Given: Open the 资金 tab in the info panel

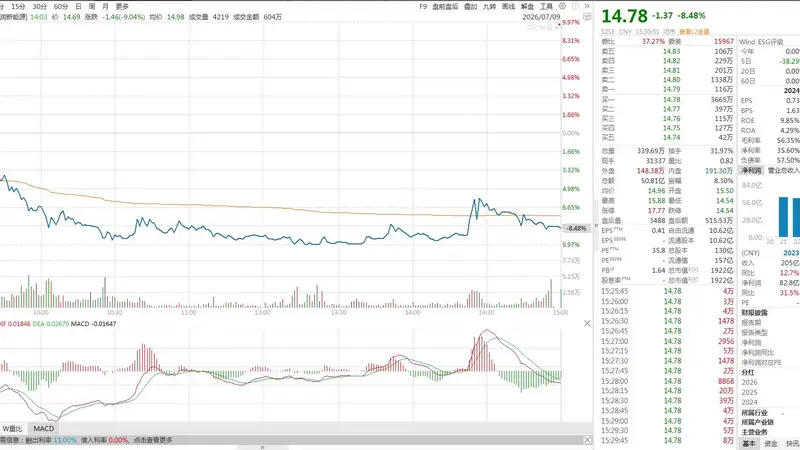Looking at the screenshot, I should (771, 444).
